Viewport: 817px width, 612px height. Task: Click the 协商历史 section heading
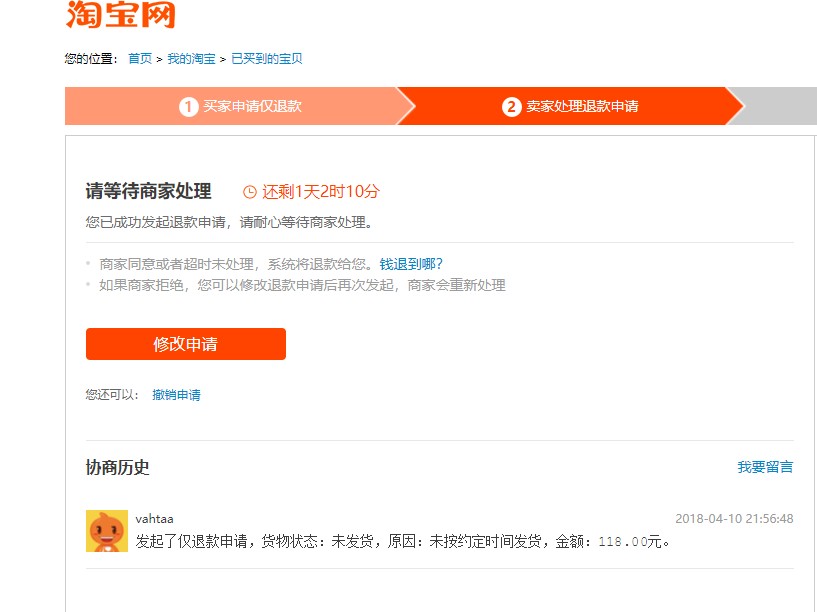click(x=117, y=467)
